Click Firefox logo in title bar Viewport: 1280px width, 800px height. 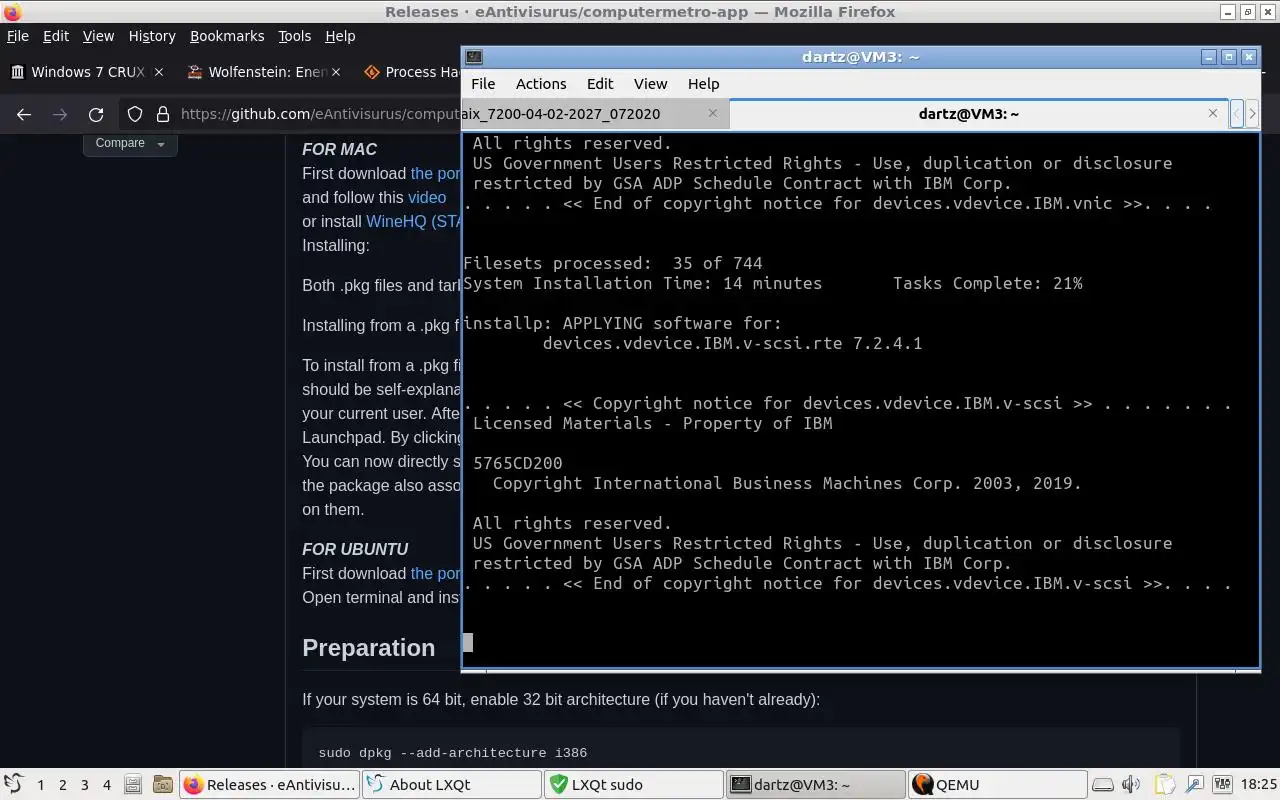coord(12,12)
